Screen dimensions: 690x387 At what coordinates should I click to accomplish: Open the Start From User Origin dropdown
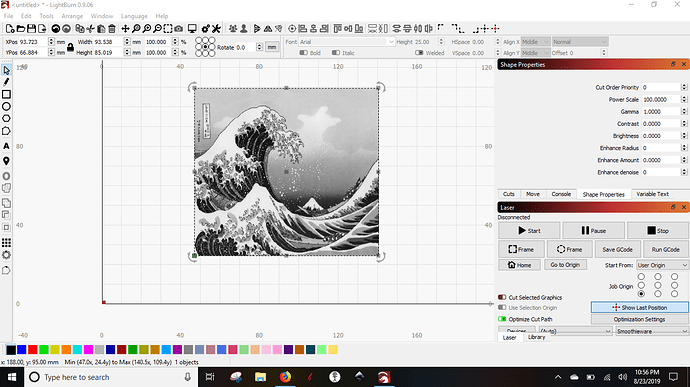coord(662,265)
